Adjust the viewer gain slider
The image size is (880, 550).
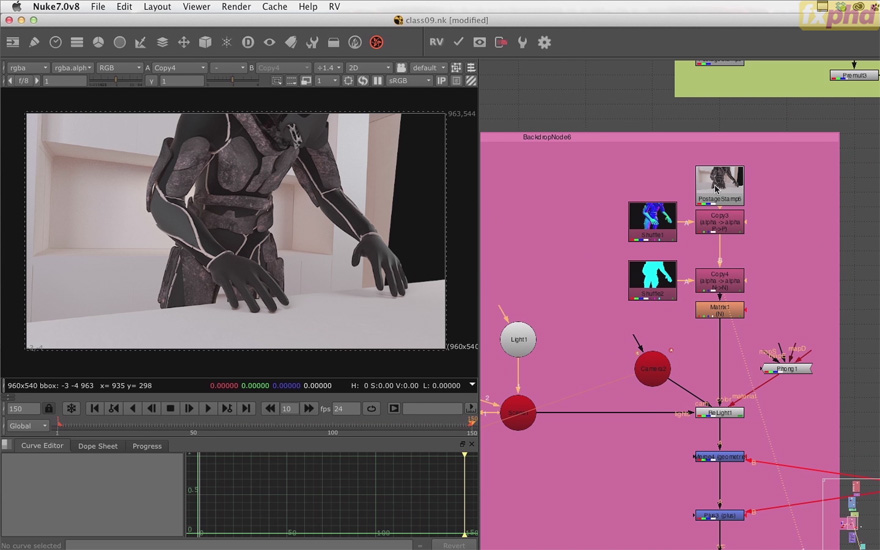(x=116, y=81)
